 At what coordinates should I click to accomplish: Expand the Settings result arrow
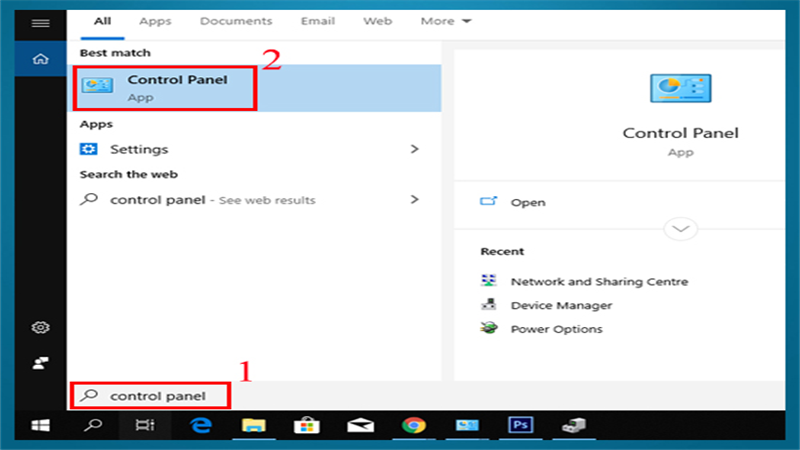(414, 149)
